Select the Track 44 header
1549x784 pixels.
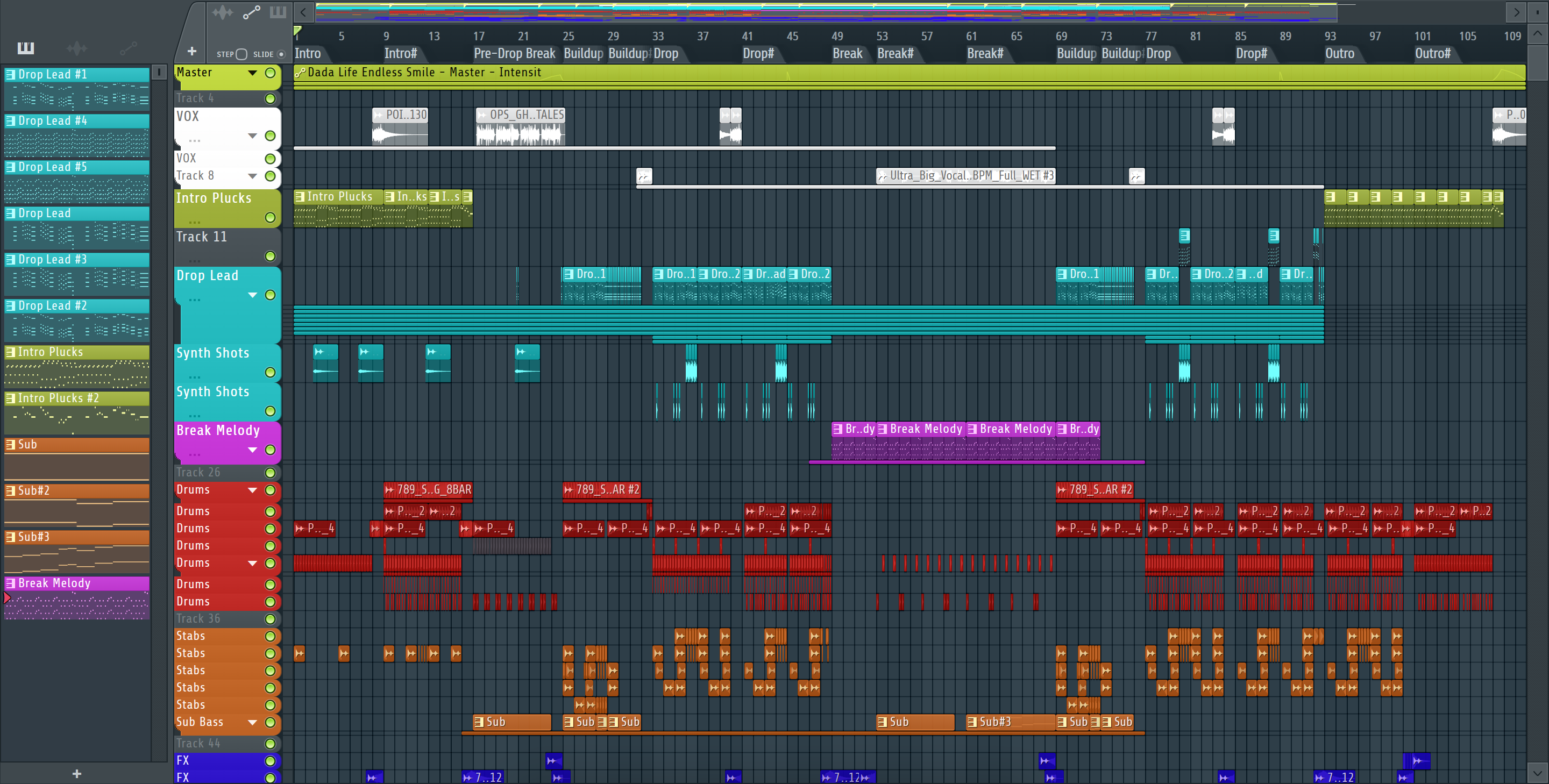(228, 744)
